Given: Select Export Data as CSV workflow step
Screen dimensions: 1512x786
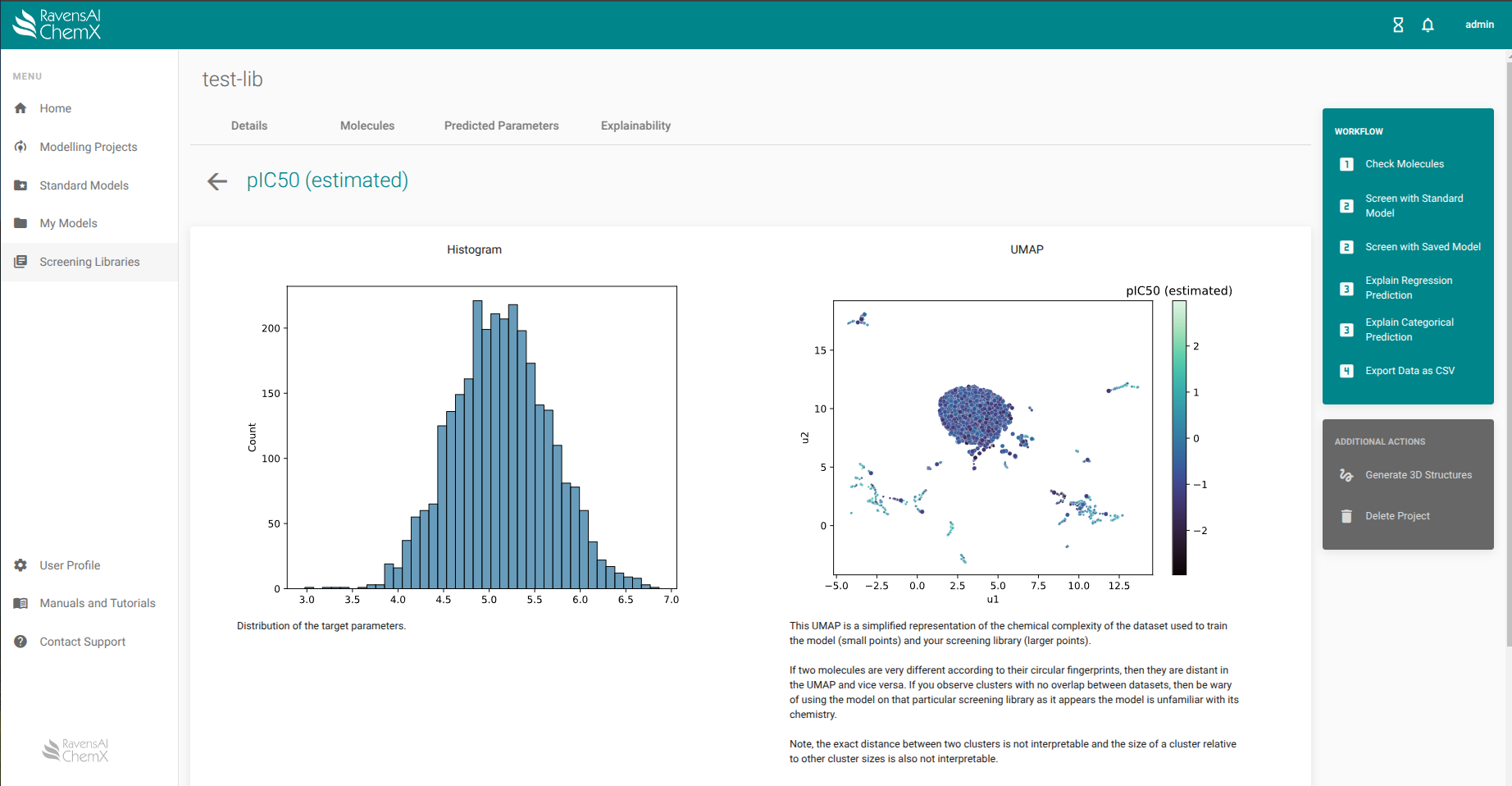Looking at the screenshot, I should (x=1410, y=371).
